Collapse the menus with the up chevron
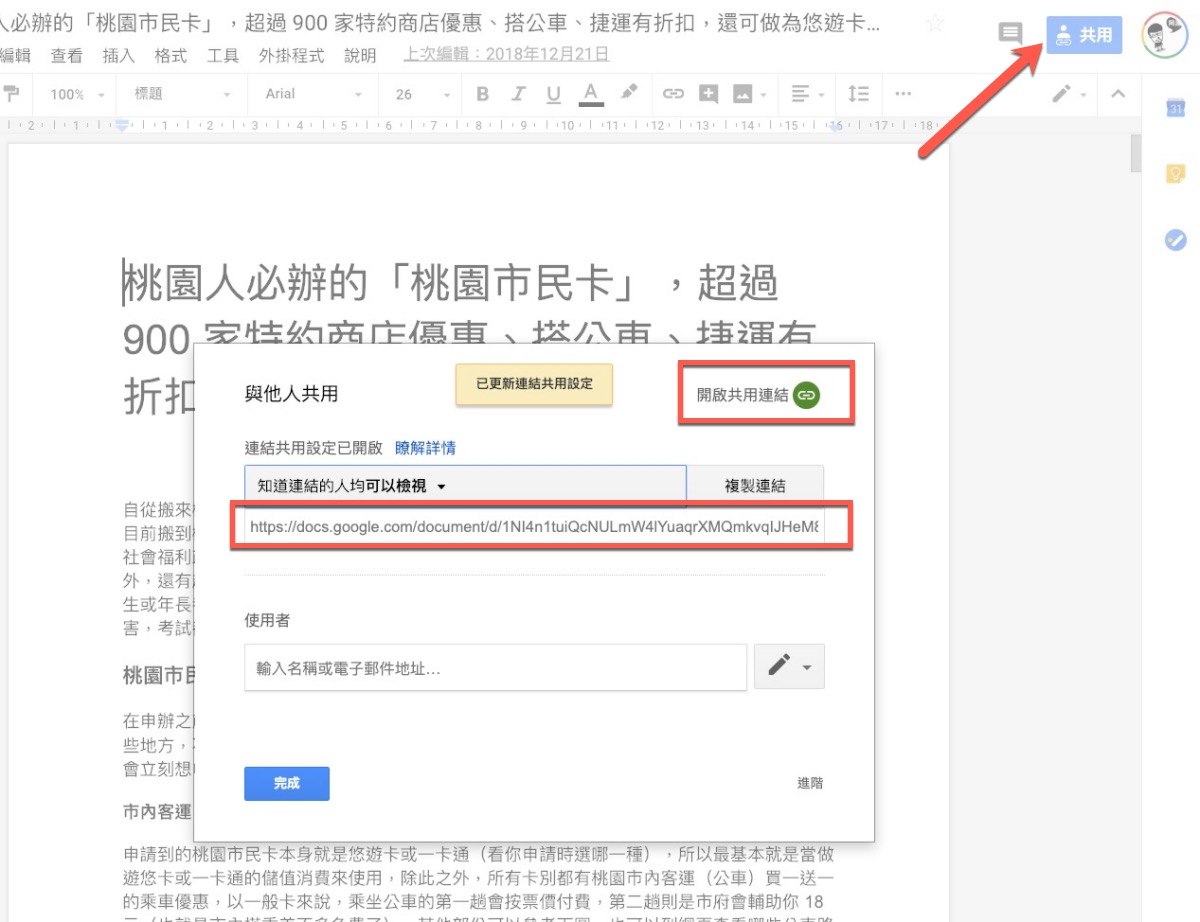 (1119, 94)
